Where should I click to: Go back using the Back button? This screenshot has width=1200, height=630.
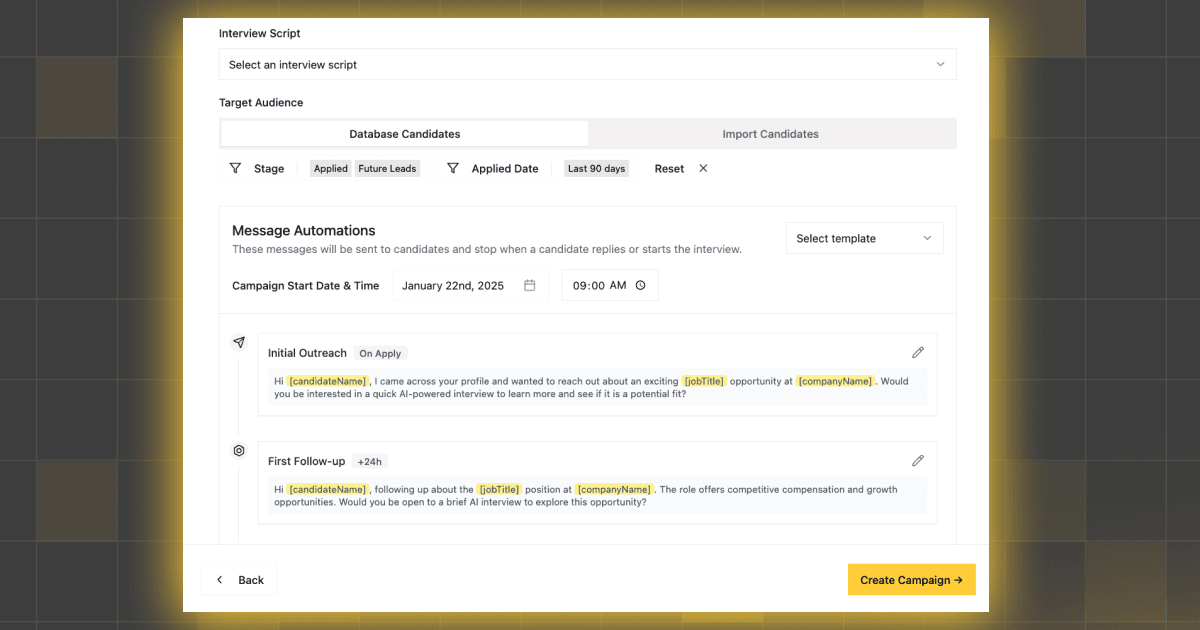click(x=240, y=580)
